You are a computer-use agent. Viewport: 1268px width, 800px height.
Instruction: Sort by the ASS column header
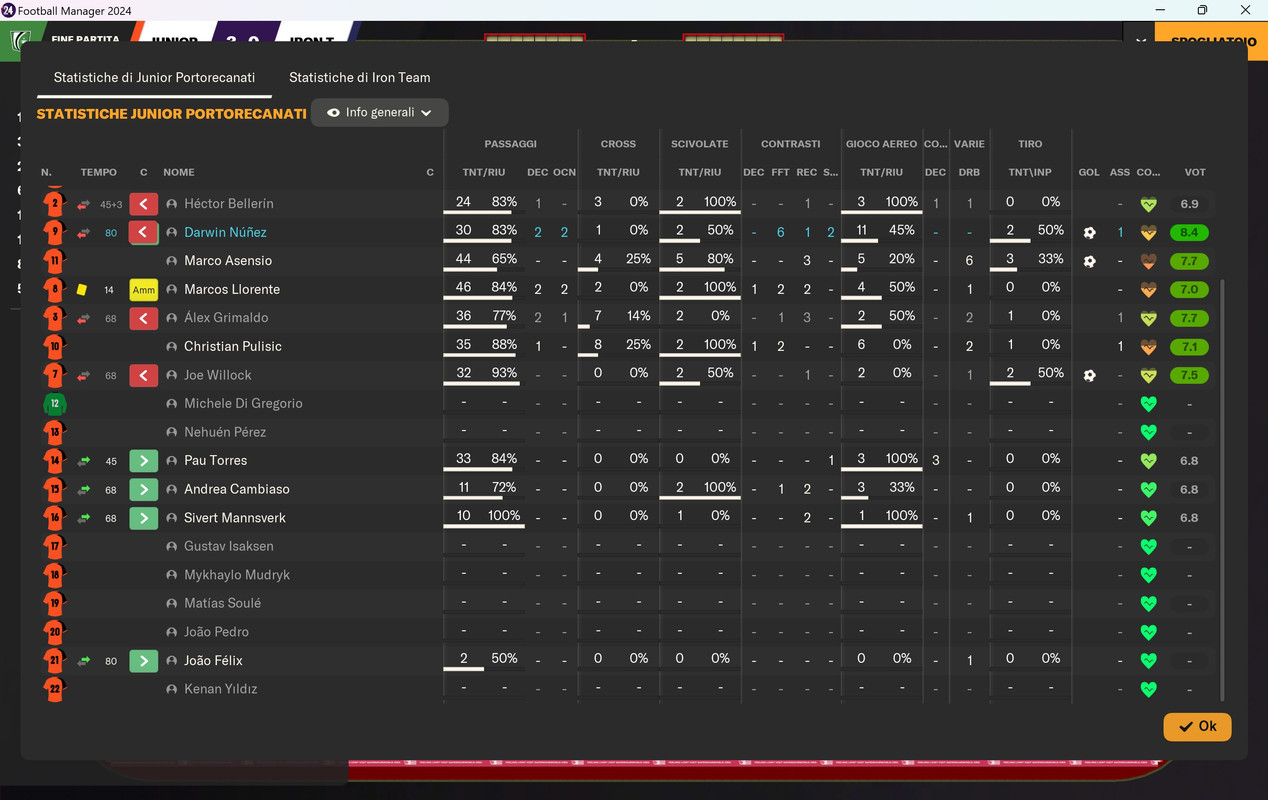(1120, 172)
